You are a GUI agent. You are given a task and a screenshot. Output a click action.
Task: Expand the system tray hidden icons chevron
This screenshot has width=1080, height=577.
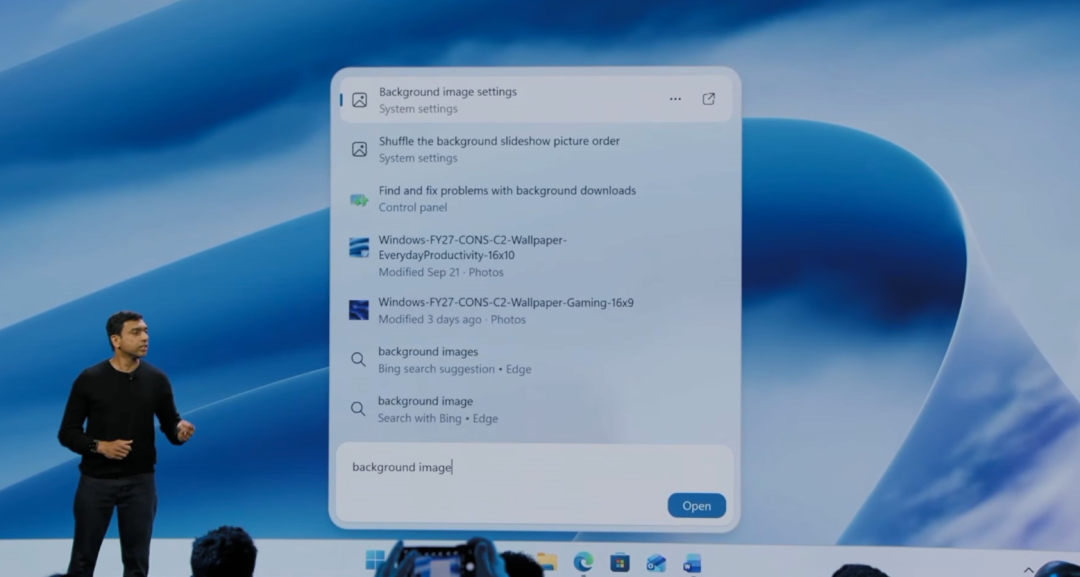pos(1028,570)
